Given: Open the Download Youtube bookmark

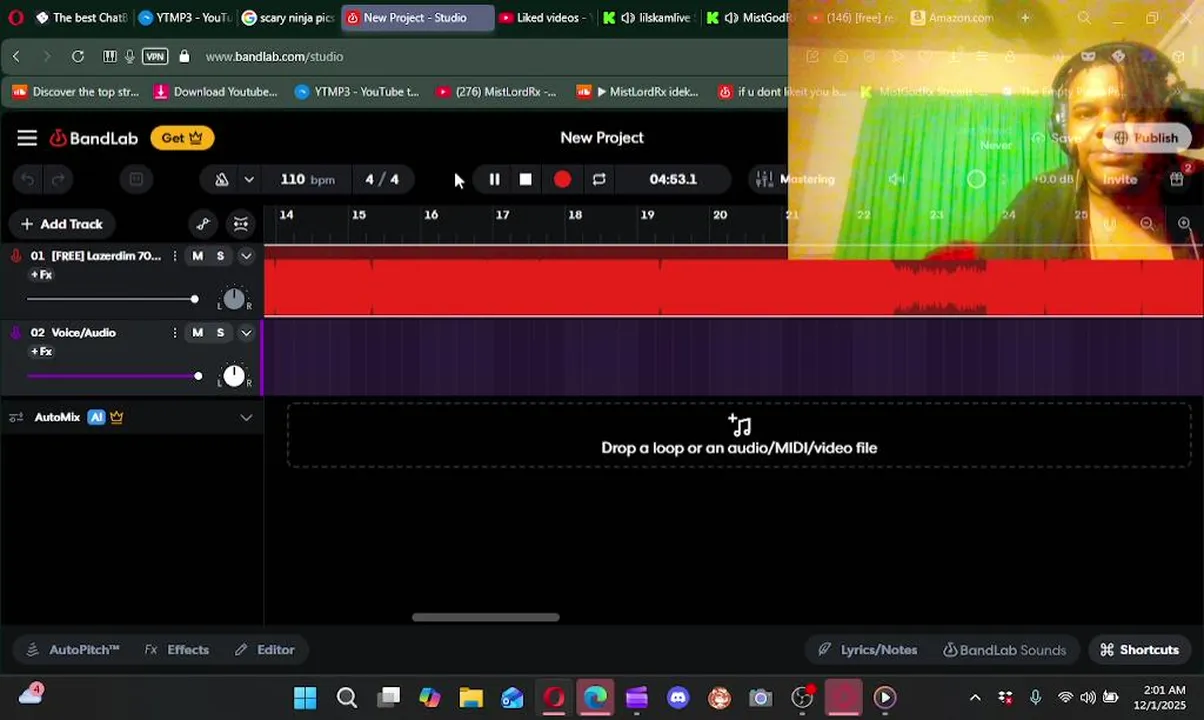Looking at the screenshot, I should pos(215,92).
